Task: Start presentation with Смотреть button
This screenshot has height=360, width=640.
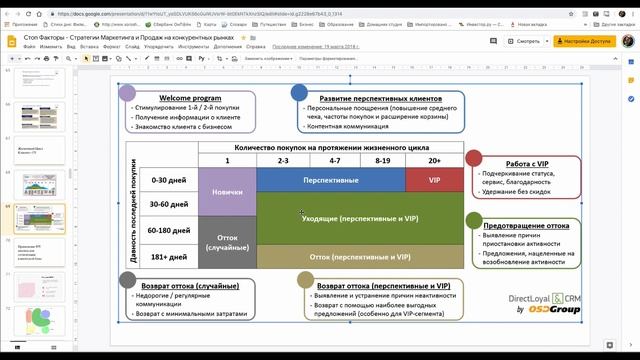Action: click(x=524, y=41)
